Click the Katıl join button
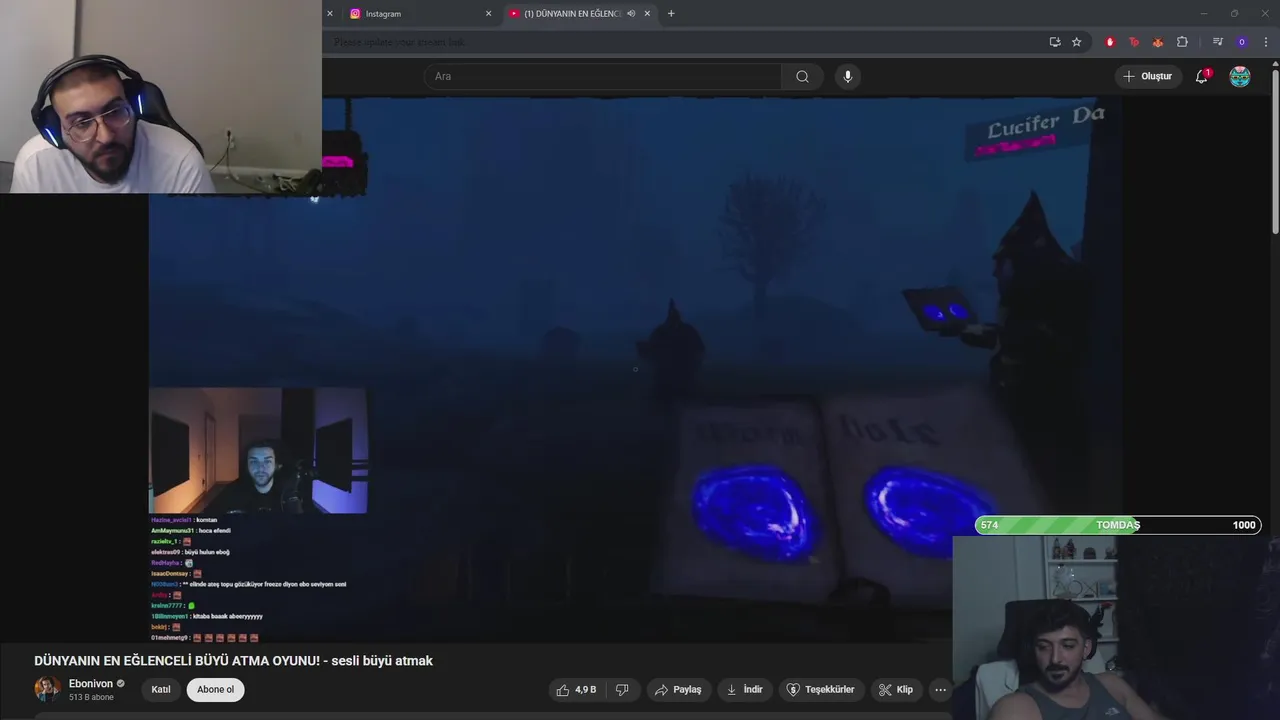Image resolution: width=1280 pixels, height=720 pixels. coord(161,689)
